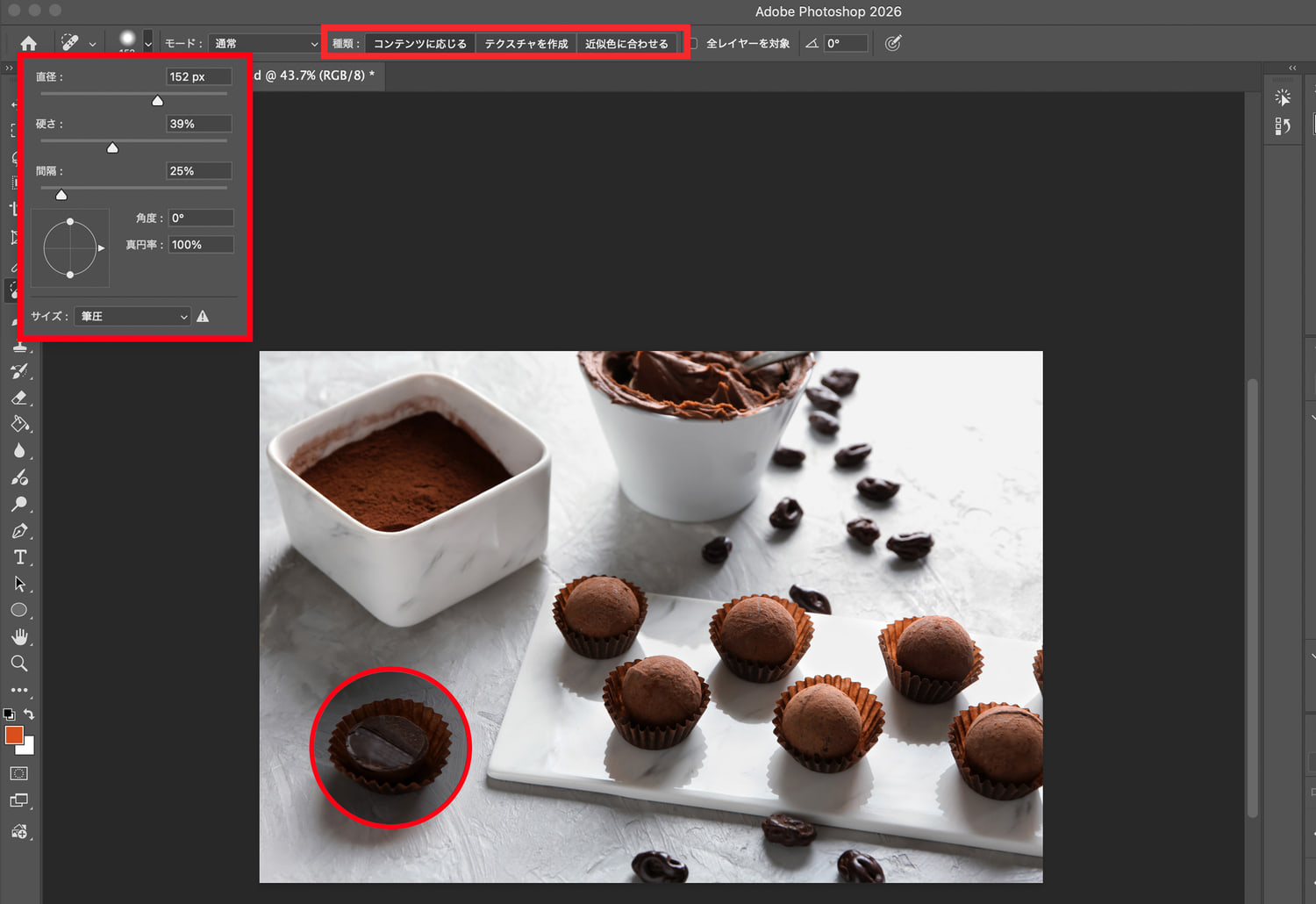Open the モード blend mode dropdown
This screenshot has height=904, width=1316.
(x=265, y=43)
